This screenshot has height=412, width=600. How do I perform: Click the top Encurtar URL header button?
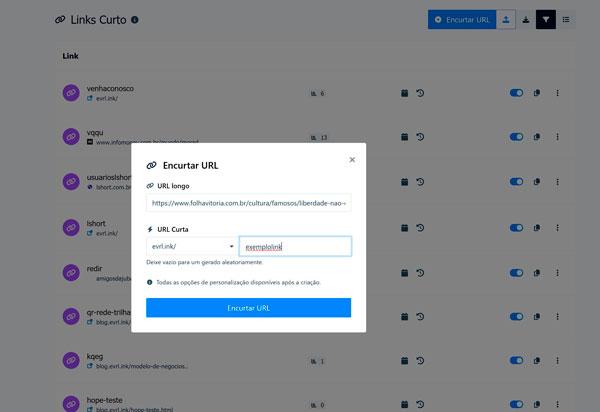point(461,19)
